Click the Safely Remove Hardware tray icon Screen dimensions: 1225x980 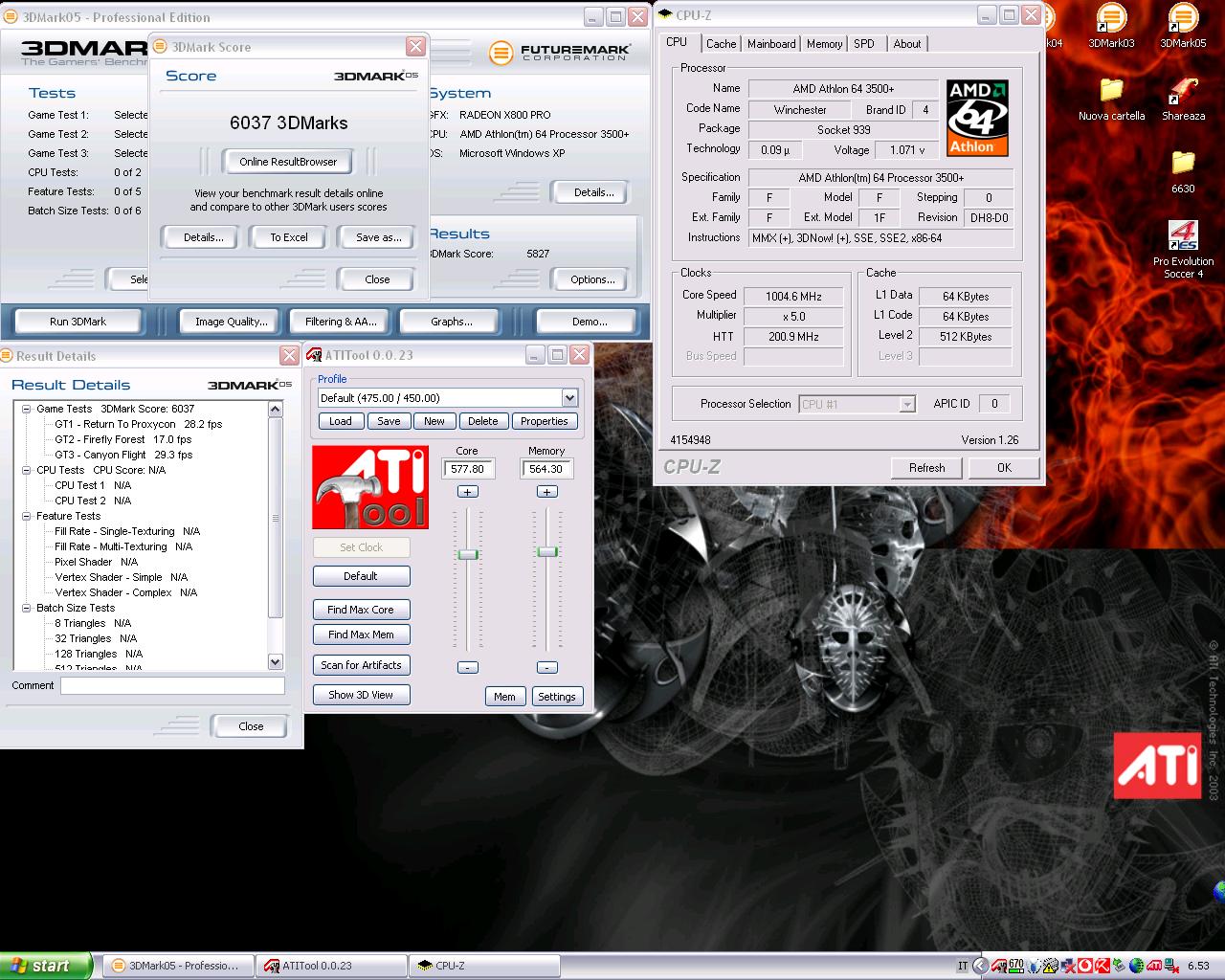(1120, 966)
